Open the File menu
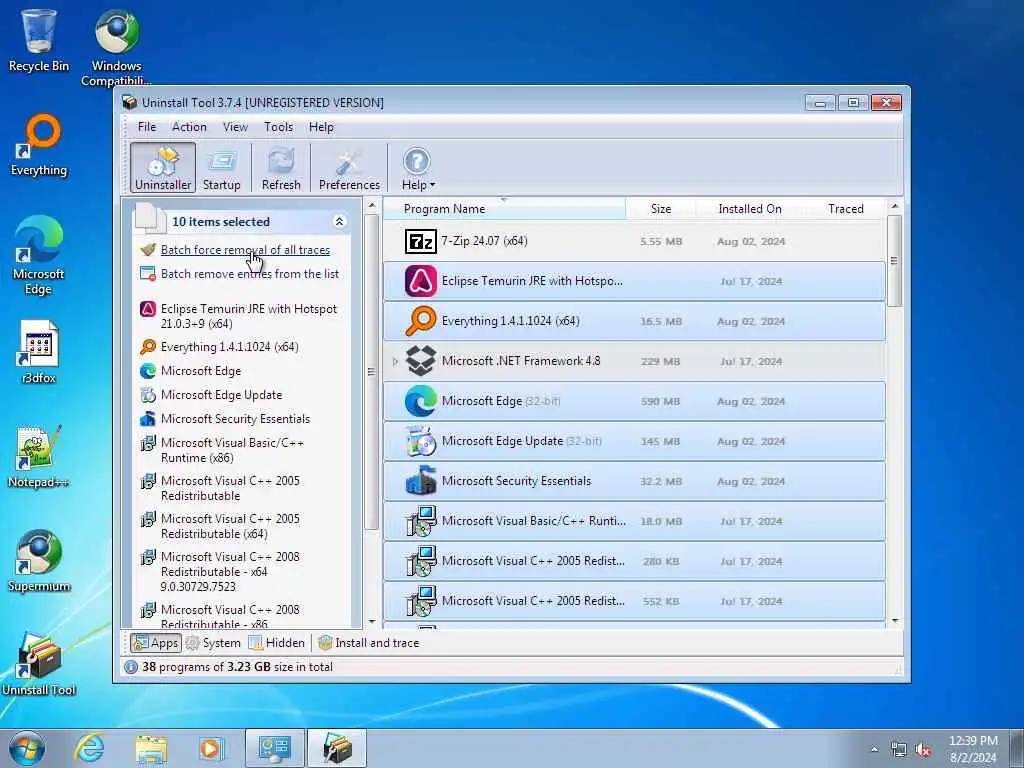 (x=146, y=127)
